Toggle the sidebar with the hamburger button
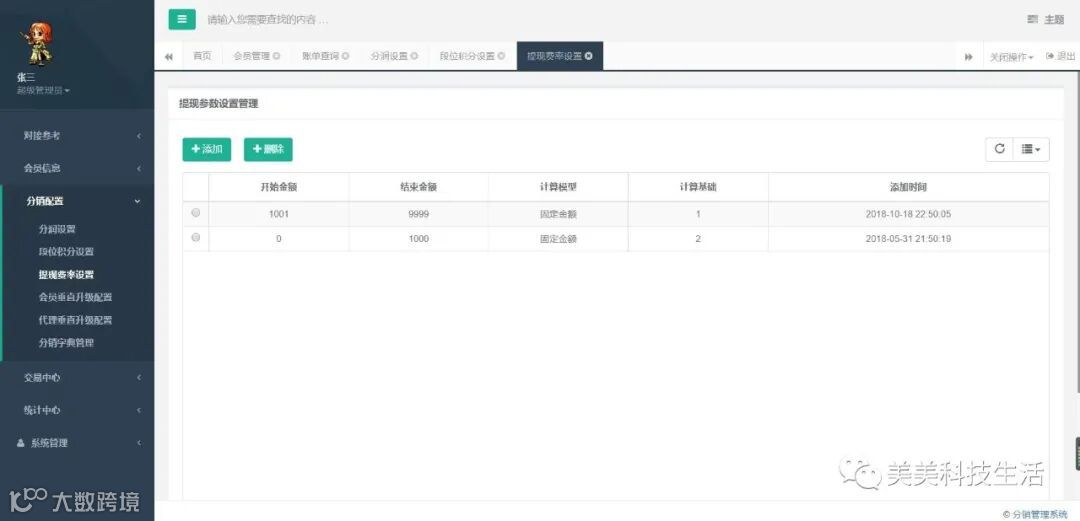Screen dimensions: 1080x521 pyautogui.click(x=182, y=19)
